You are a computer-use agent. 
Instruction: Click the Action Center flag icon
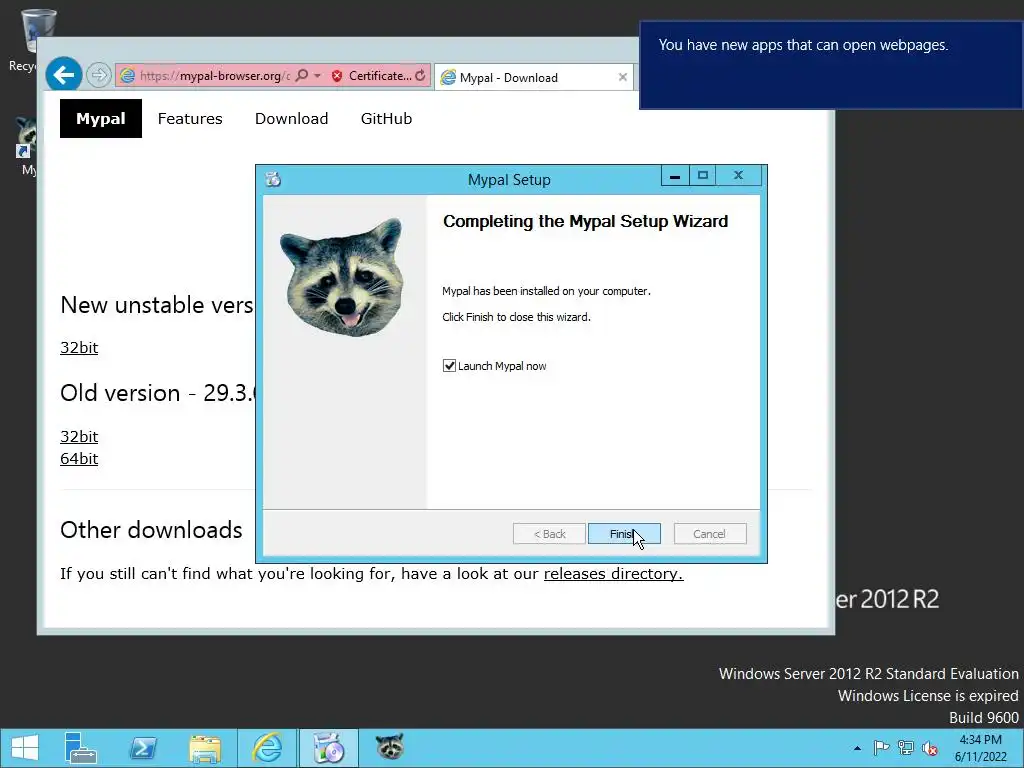881,748
